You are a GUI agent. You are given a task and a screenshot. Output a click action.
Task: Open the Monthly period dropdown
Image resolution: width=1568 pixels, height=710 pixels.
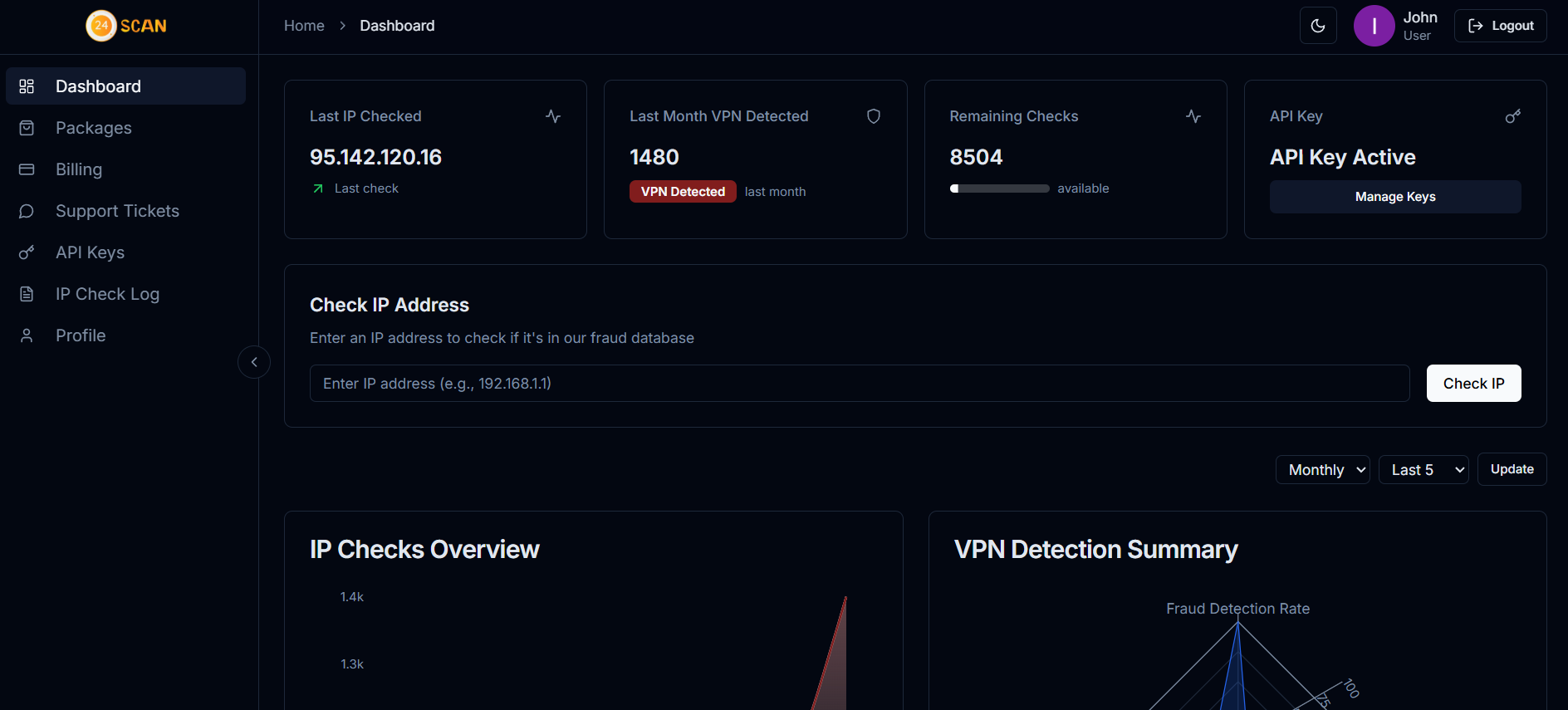(1322, 470)
